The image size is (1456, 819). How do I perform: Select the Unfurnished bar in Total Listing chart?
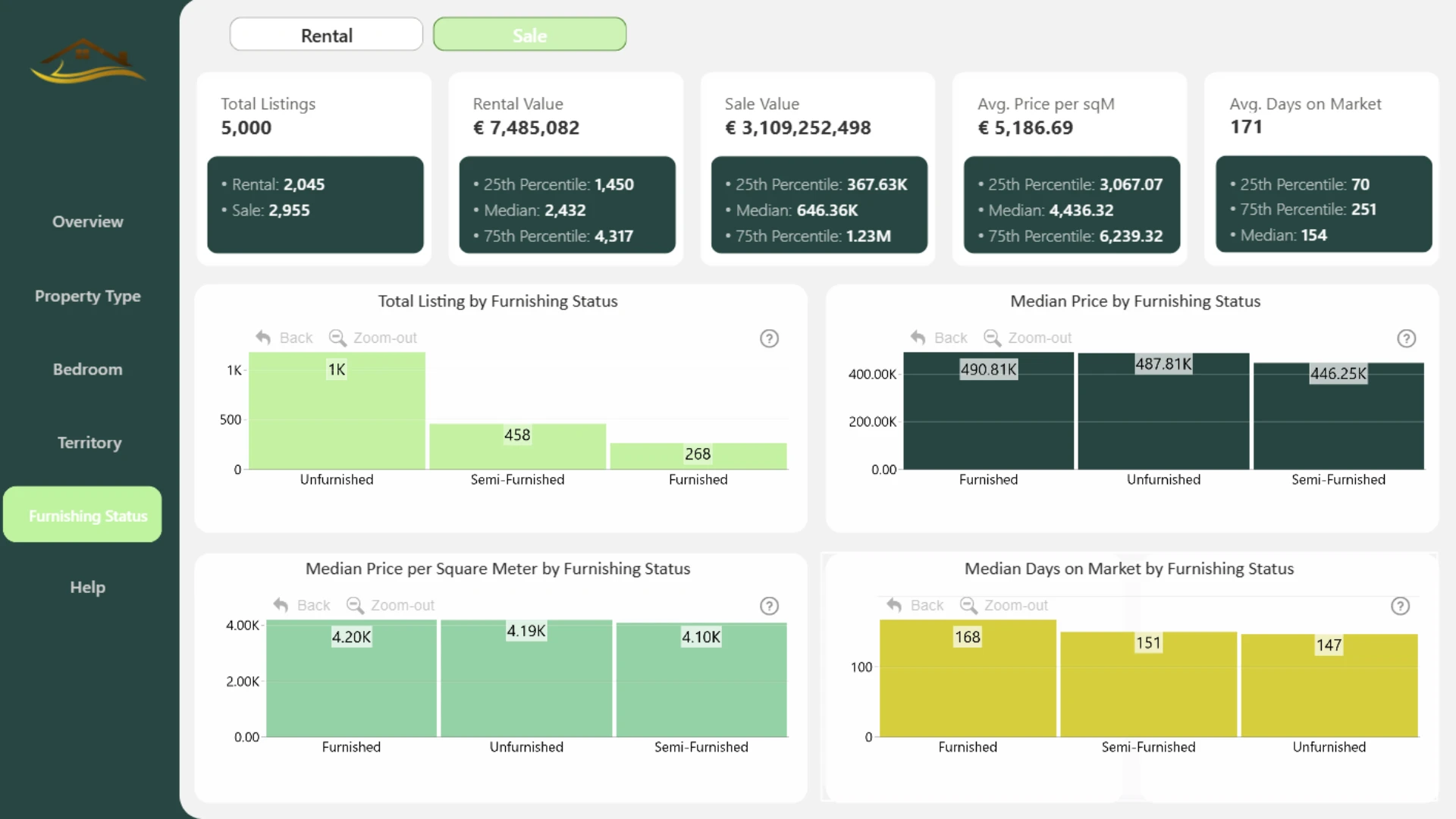click(337, 411)
